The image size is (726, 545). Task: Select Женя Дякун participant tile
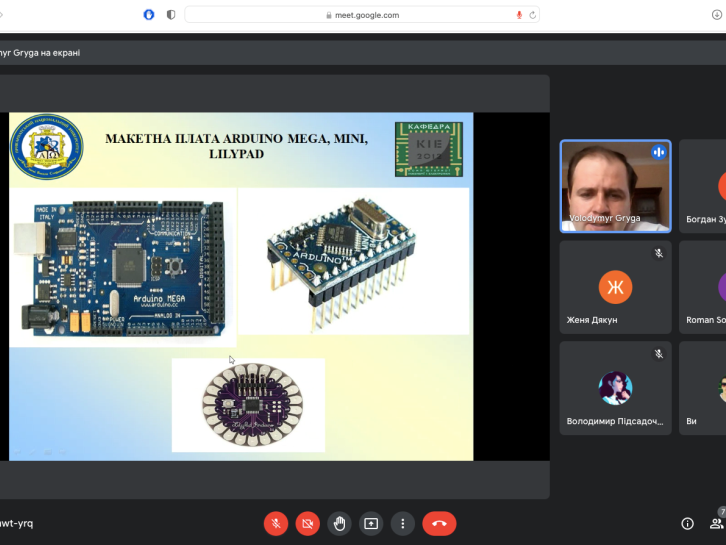[x=615, y=288]
